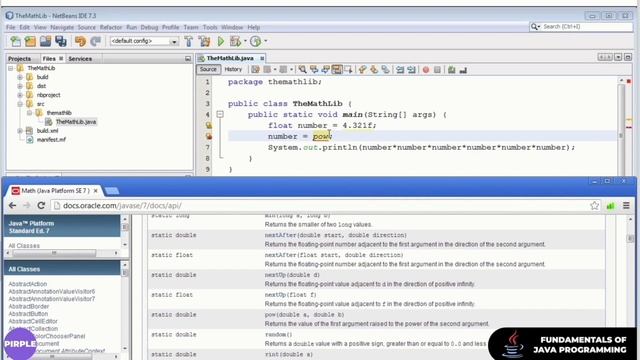This screenshot has height=360, width=640.
Task: Click the green extension icon in browser
Action: [x=610, y=206]
